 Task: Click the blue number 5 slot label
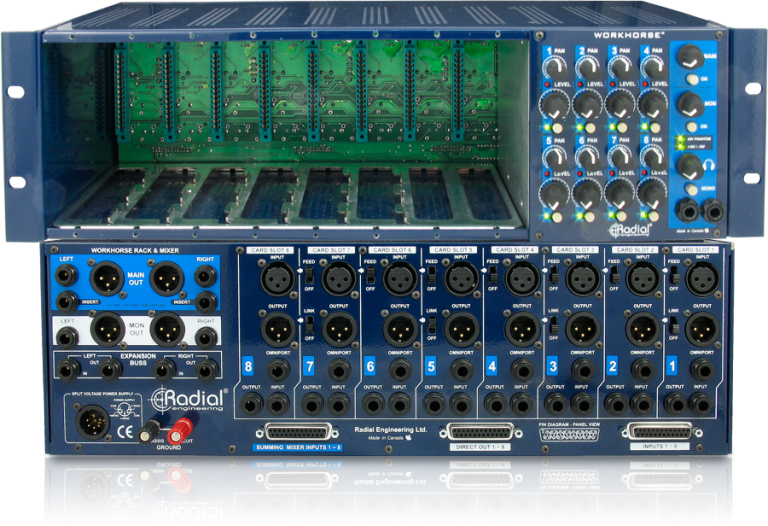point(429,367)
